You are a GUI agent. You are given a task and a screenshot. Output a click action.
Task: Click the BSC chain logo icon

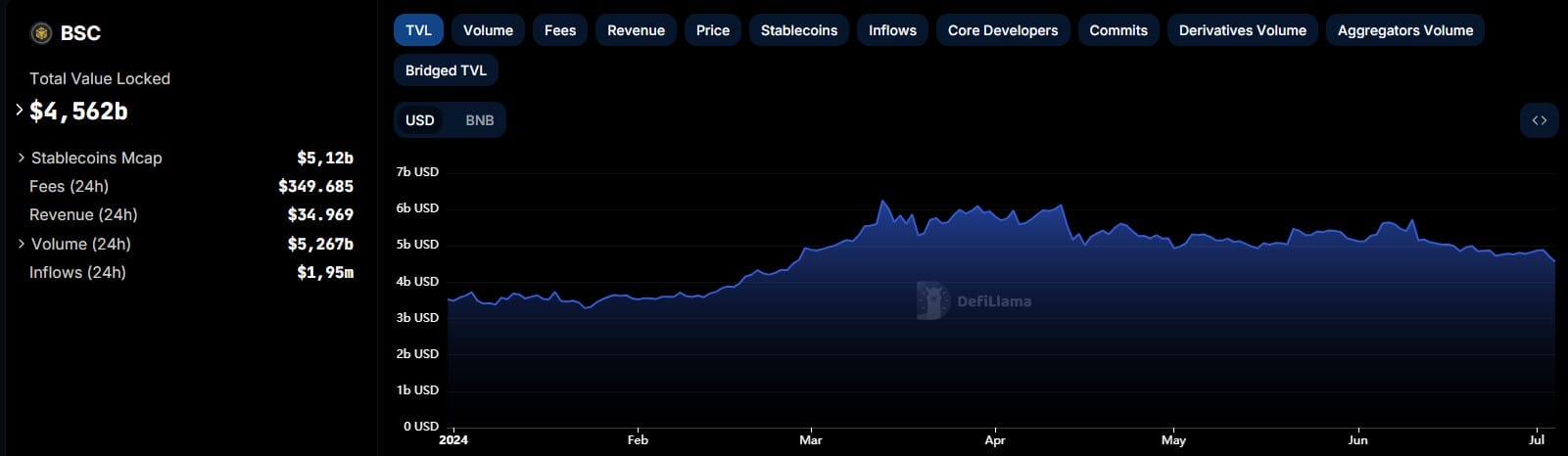[41, 33]
